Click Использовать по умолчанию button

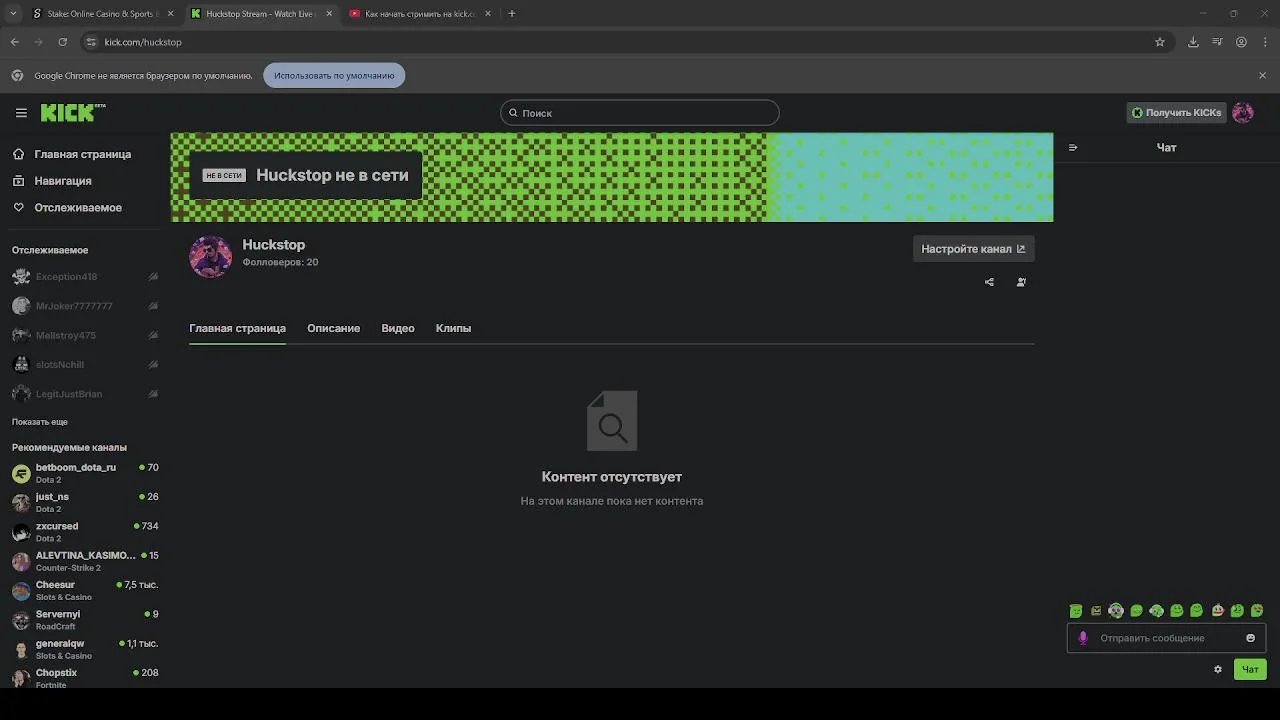coord(334,75)
